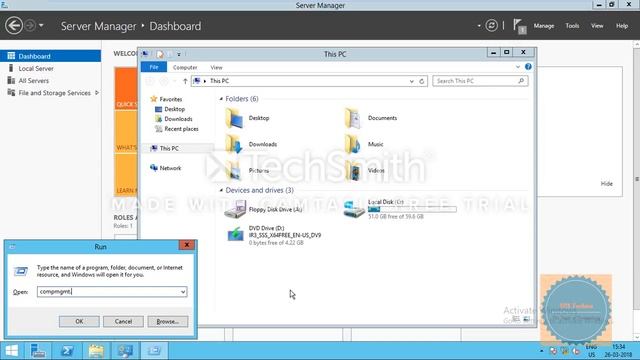Click Browse in the Run dialog
The width and height of the screenshot is (640, 360).
click(168, 321)
